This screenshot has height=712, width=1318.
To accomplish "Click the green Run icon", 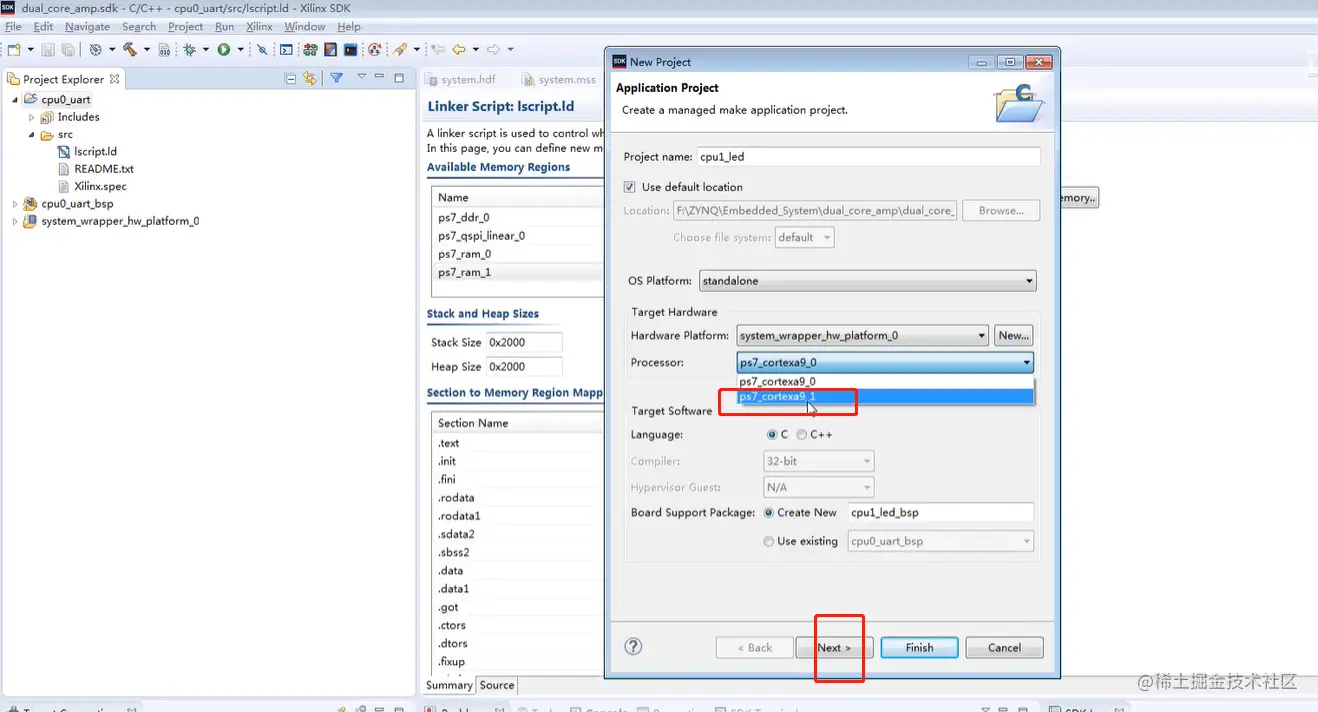I will click(224, 49).
